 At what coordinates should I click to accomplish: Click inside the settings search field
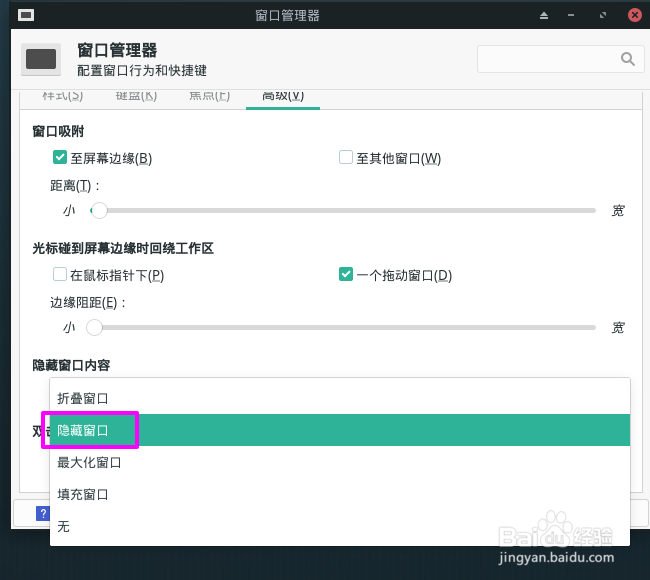click(x=560, y=59)
